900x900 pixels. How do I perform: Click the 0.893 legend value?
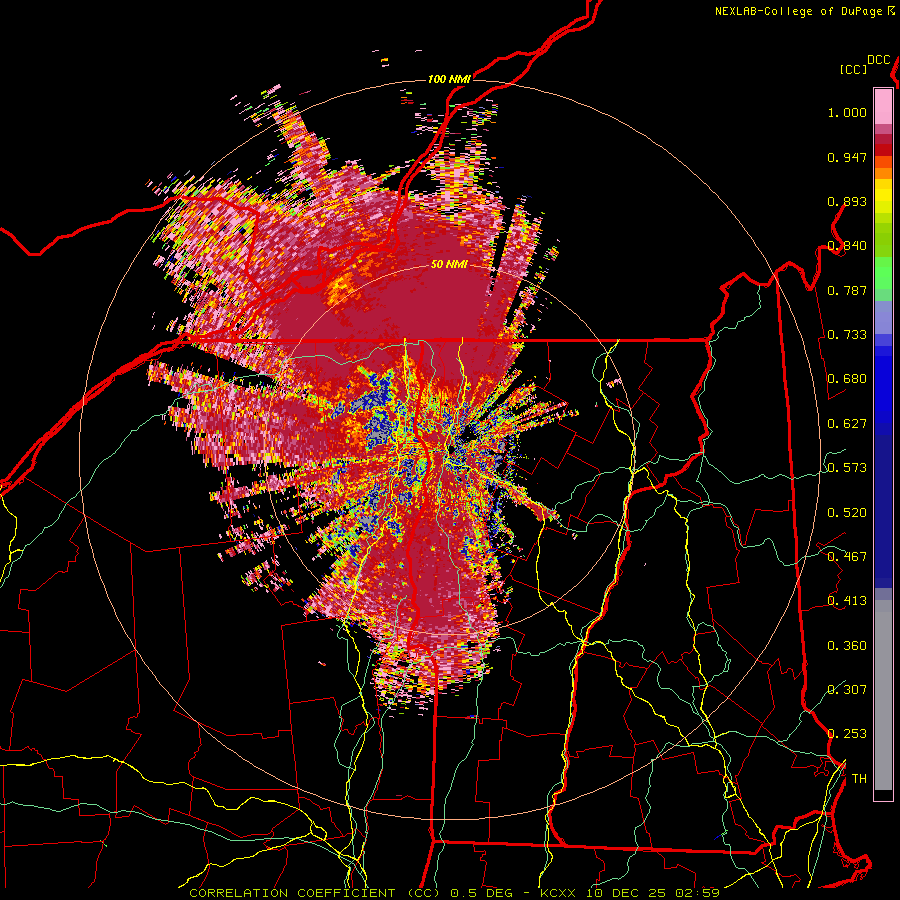(x=847, y=201)
